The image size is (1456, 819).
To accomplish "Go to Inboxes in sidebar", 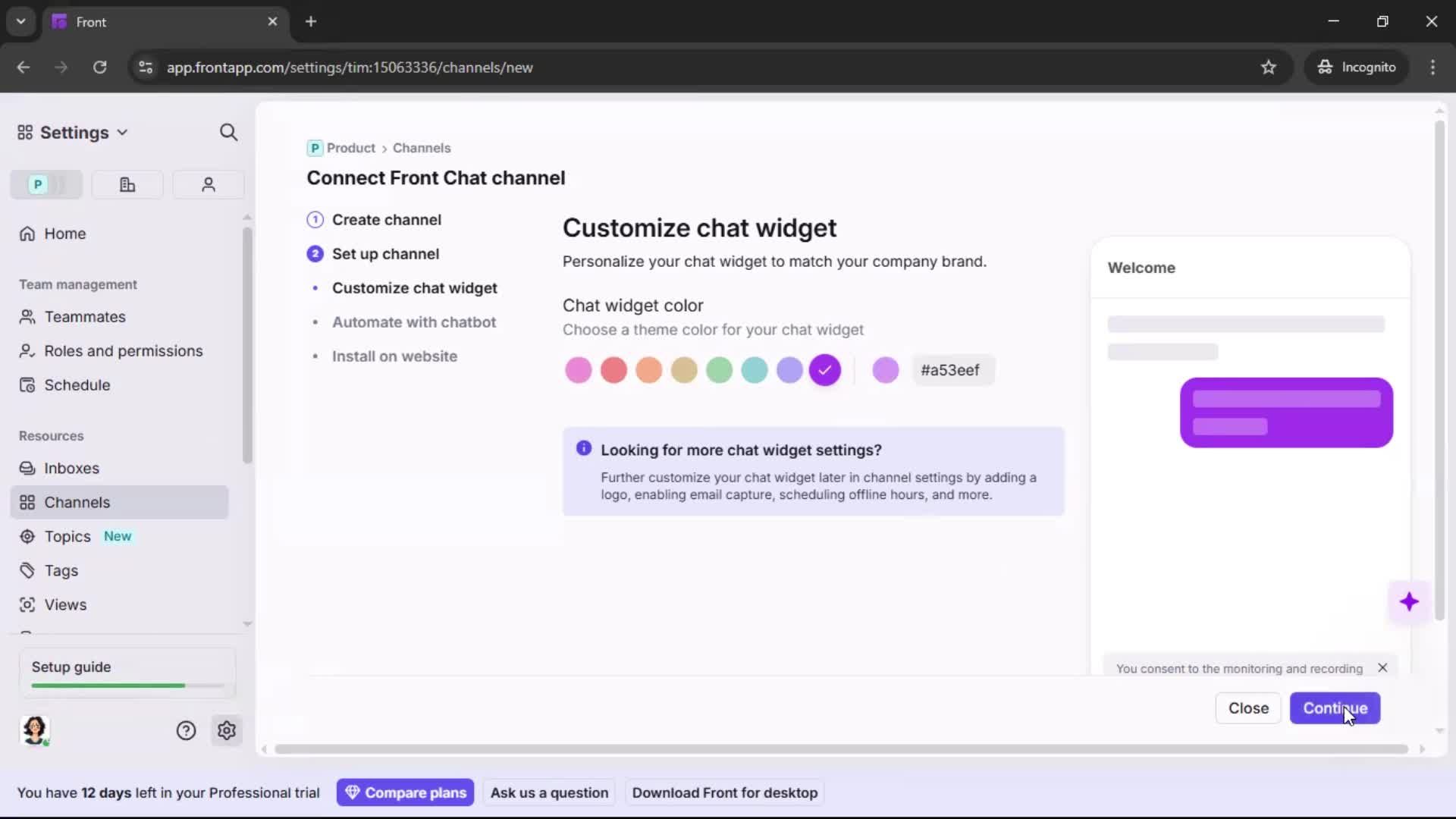I will pos(71,468).
